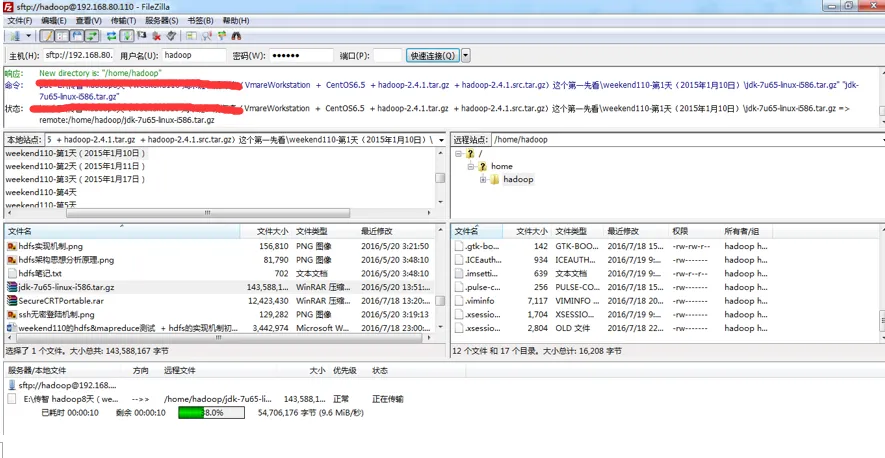Expand the hadoop folder in remote tree
Viewport: 885px width, 458px height.
(x=483, y=180)
